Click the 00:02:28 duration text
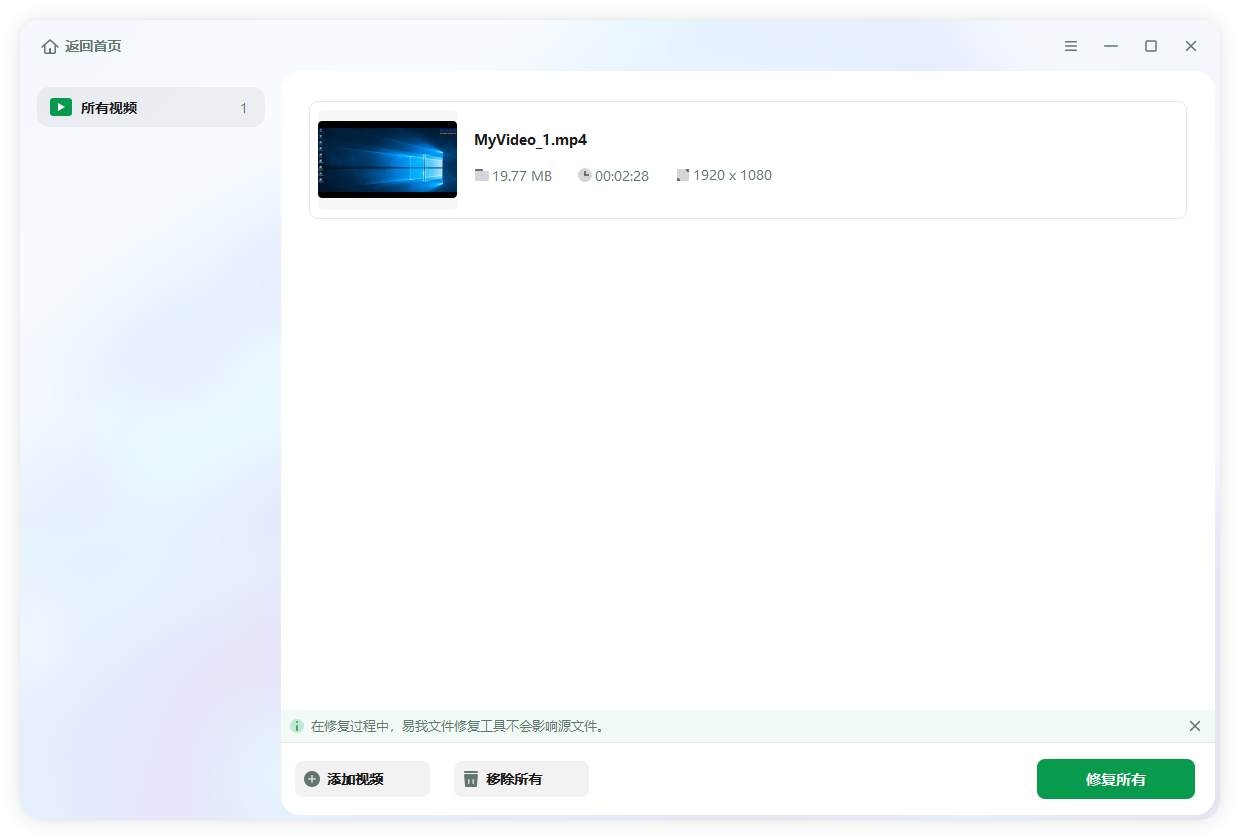The height and width of the screenshot is (840, 1240). point(622,176)
